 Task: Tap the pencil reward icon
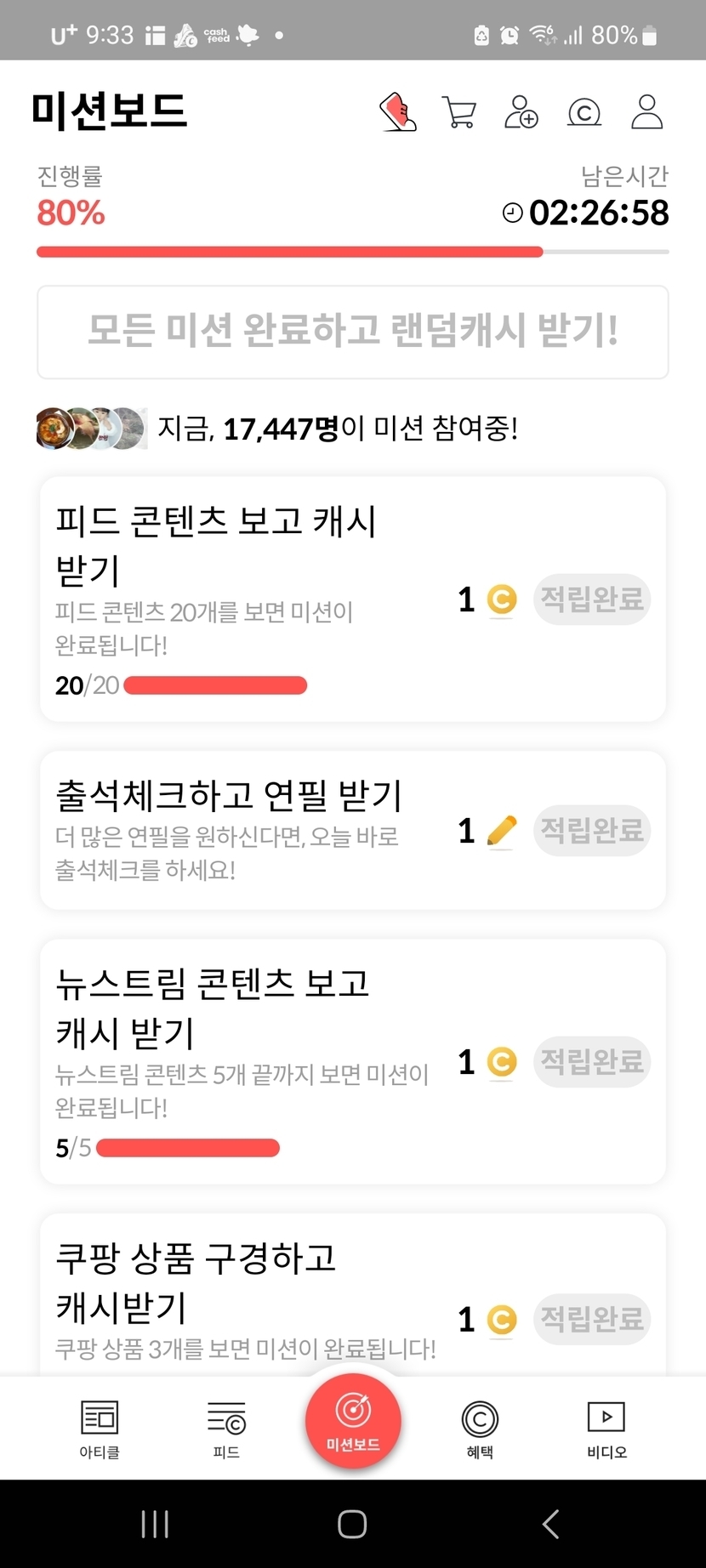click(502, 831)
